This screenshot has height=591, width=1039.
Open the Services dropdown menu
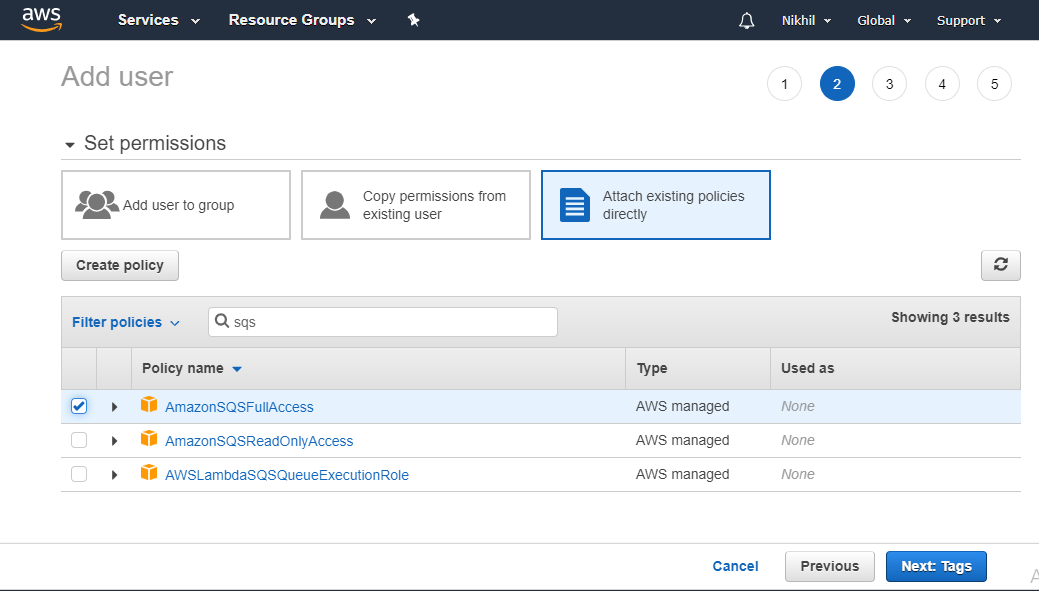click(158, 20)
